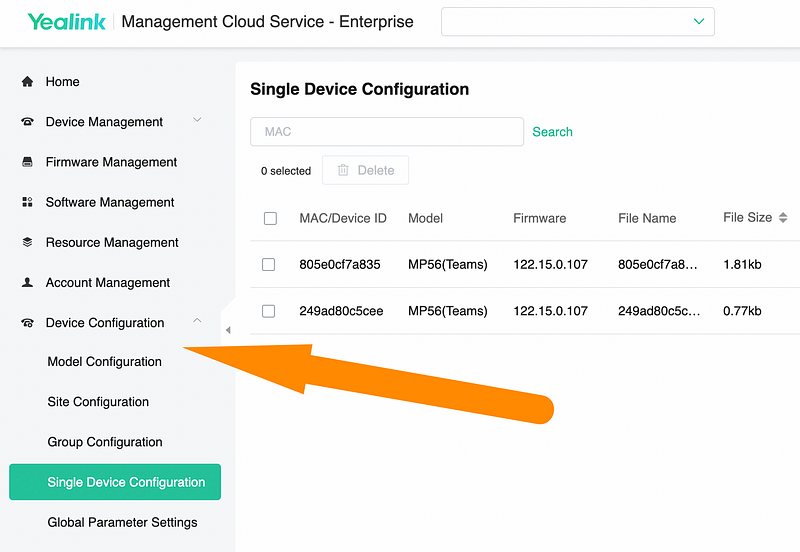
Task: Click the Firmware Management icon
Action: pos(28,162)
